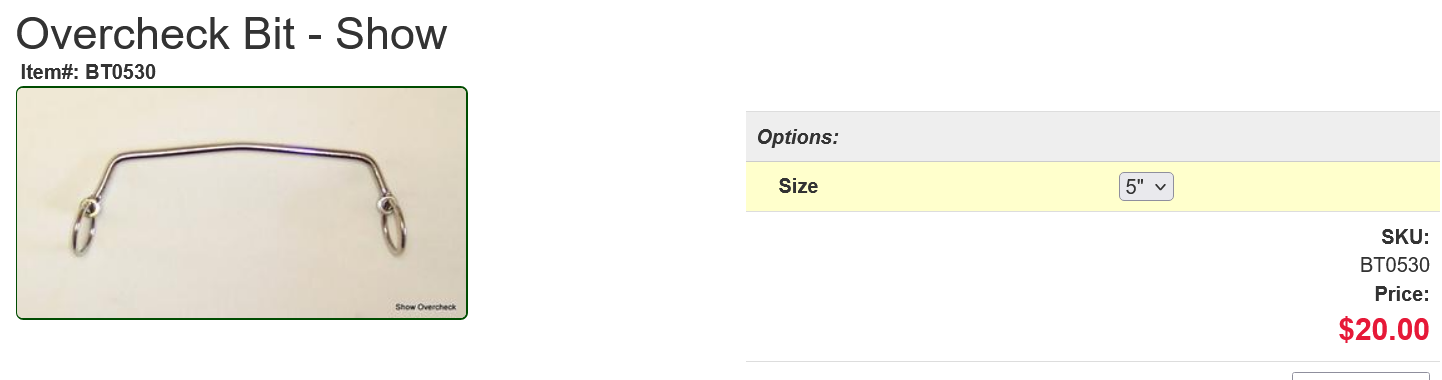Click the yellow Size option row
Viewport: 1442px width, 380px height.
click(1094, 187)
